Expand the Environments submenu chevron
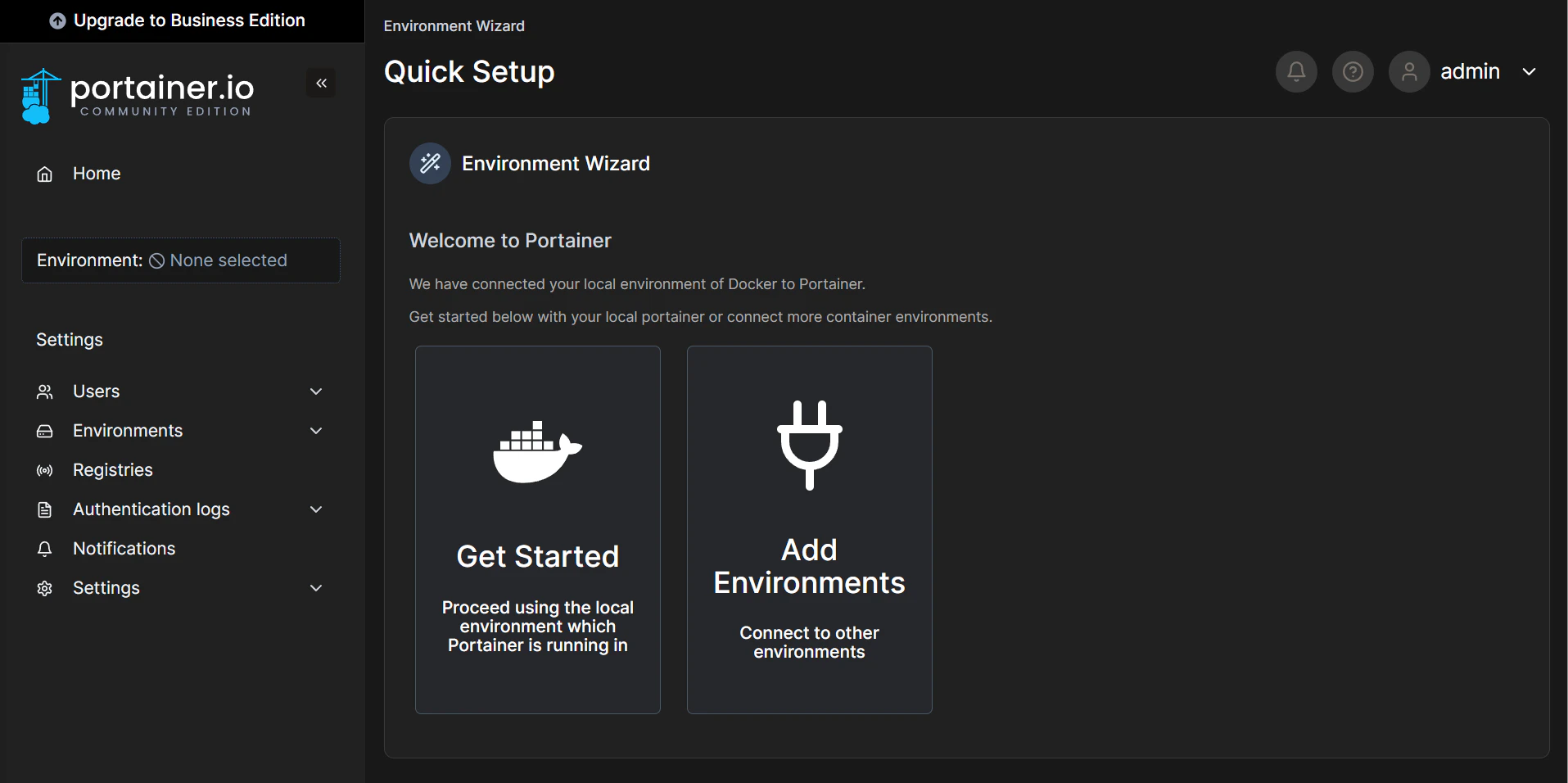Viewport: 1568px width, 783px height. pos(316,431)
